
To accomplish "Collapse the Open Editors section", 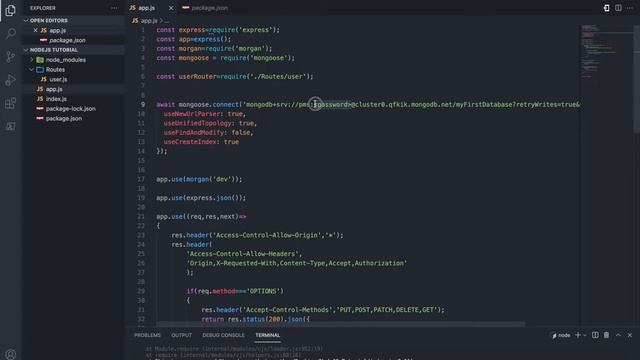I will coord(49,20).
